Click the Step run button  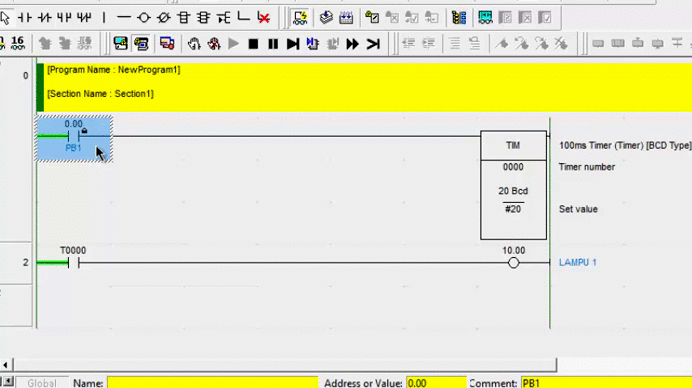[293, 44]
